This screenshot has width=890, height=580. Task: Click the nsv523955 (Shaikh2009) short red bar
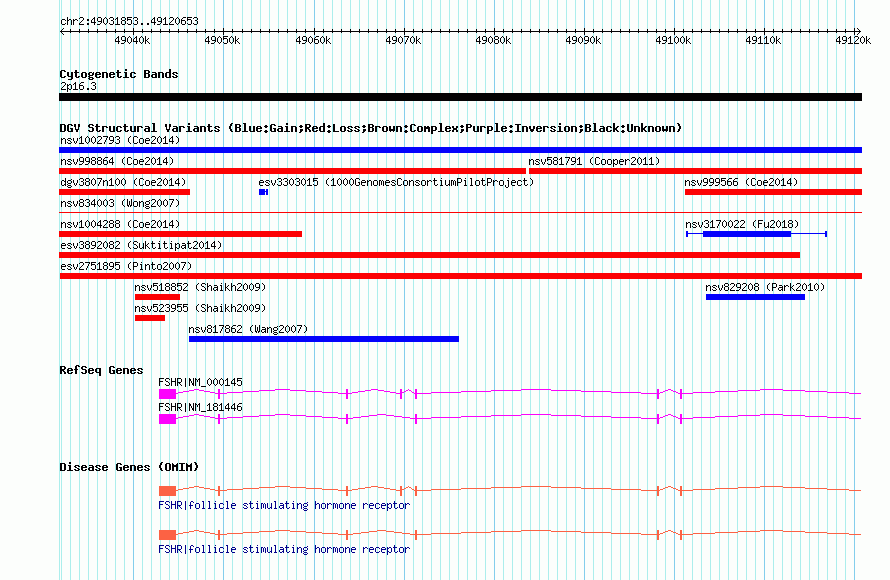(x=150, y=318)
